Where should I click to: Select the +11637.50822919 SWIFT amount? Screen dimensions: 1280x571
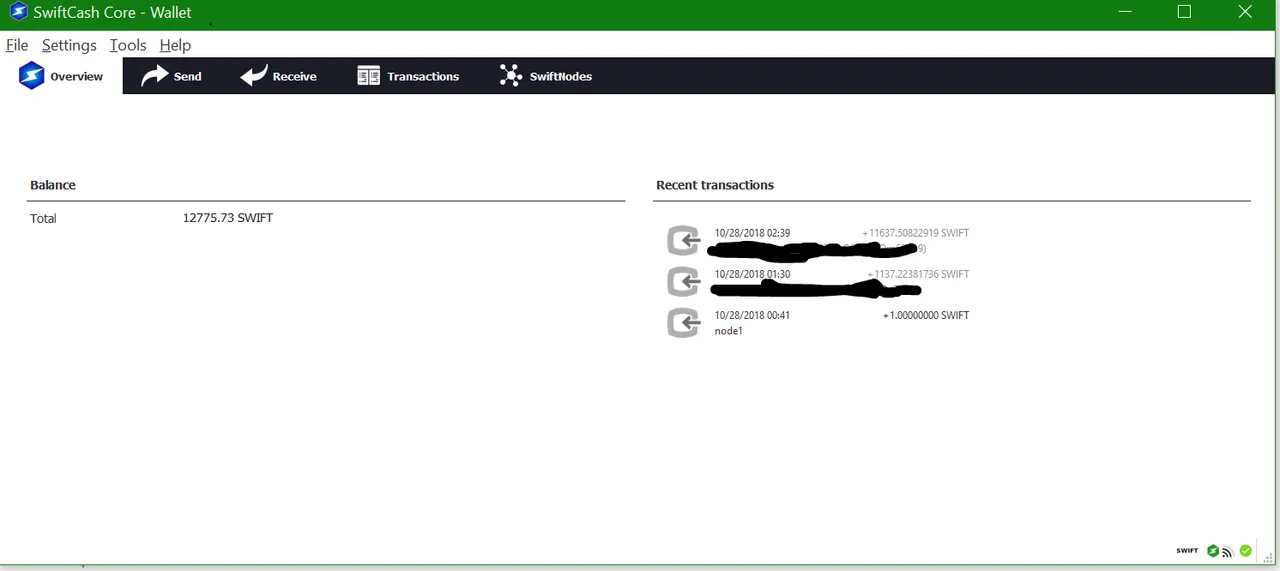coord(916,233)
